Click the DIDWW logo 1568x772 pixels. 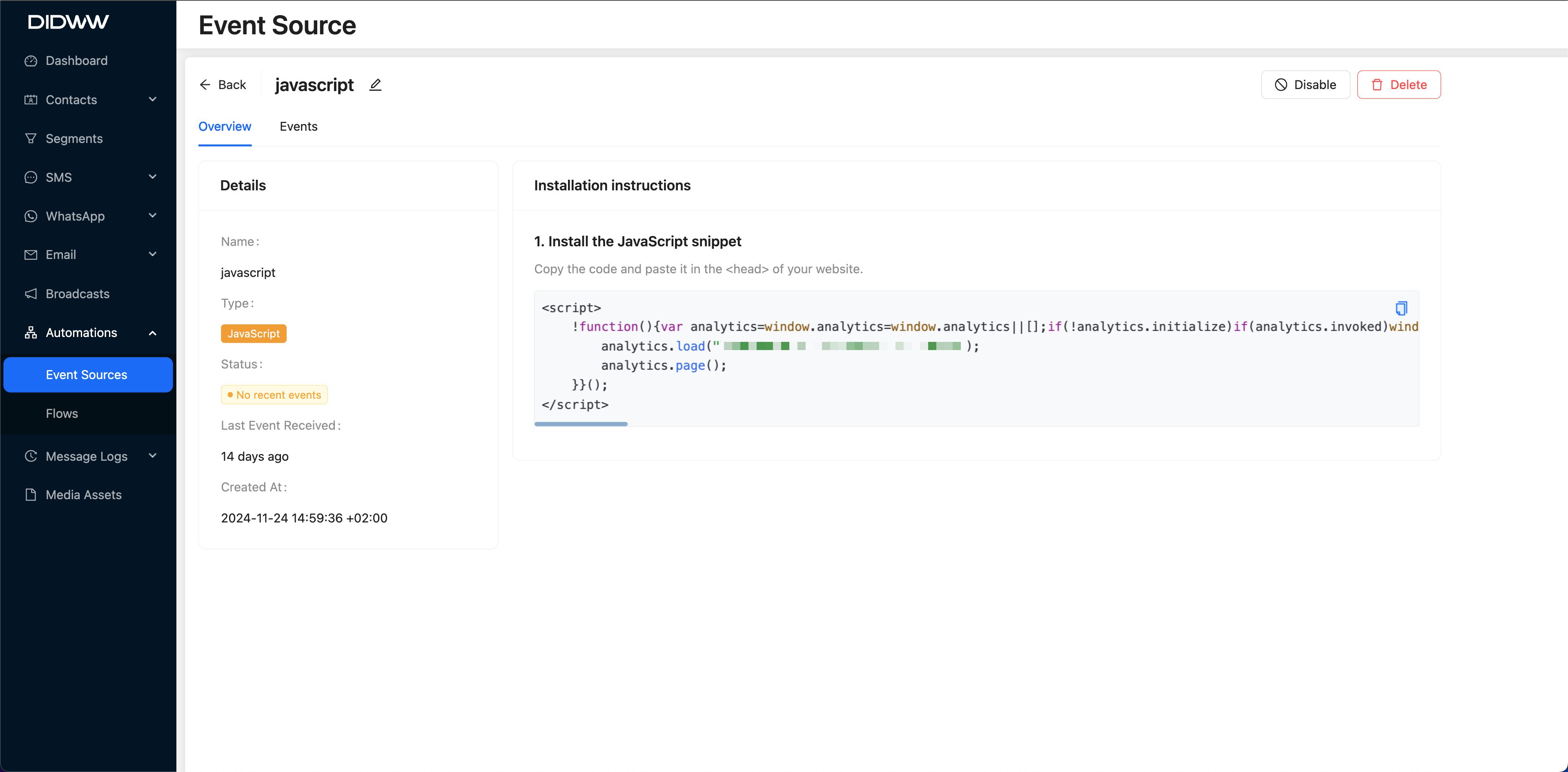[68, 22]
